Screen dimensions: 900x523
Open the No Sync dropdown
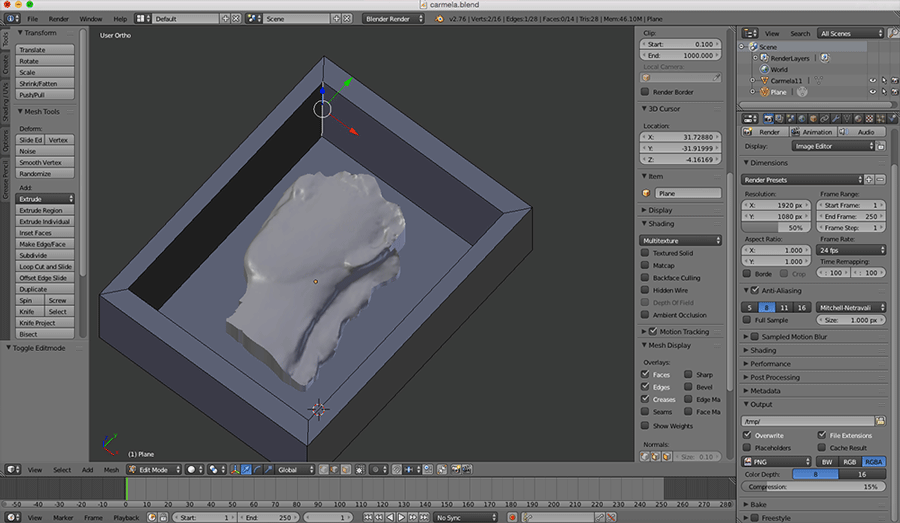[x=465, y=517]
